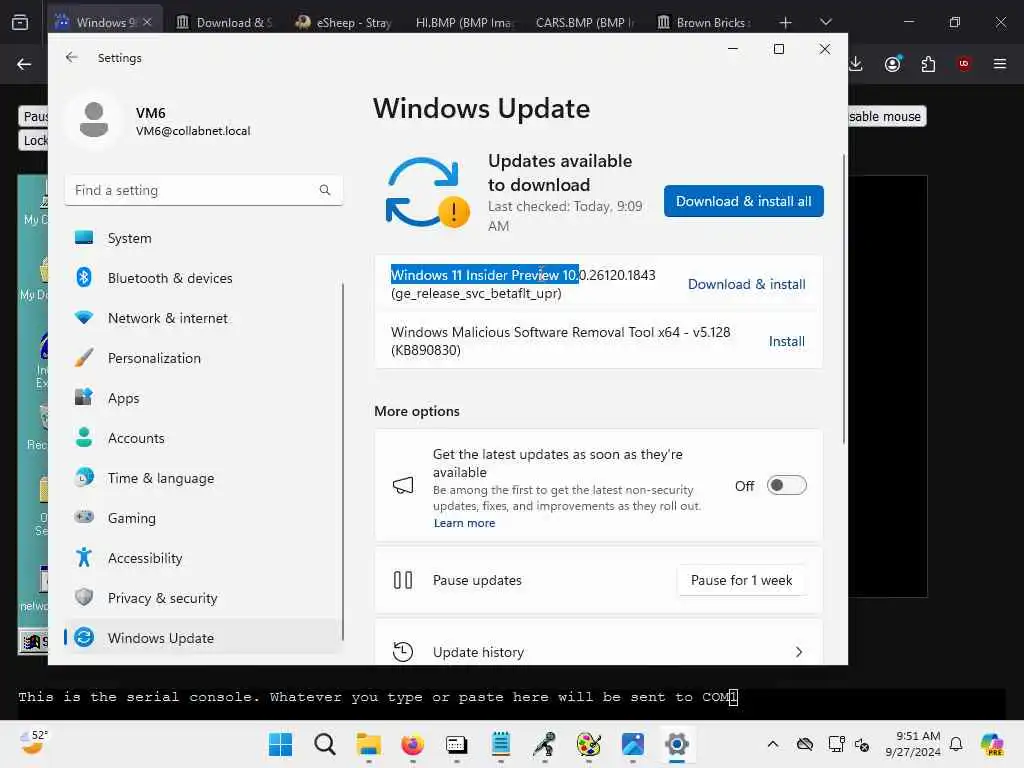Click Pause updates pause icon
The height and width of the screenshot is (768, 1024).
pos(402,580)
